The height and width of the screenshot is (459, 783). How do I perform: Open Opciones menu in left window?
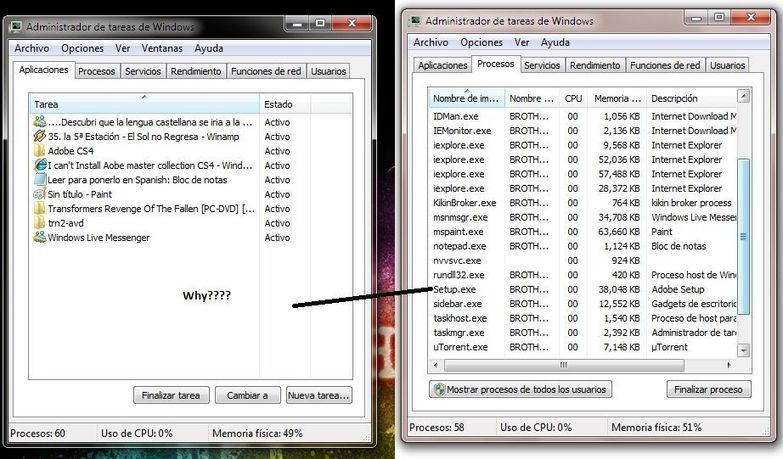pyautogui.click(x=82, y=48)
